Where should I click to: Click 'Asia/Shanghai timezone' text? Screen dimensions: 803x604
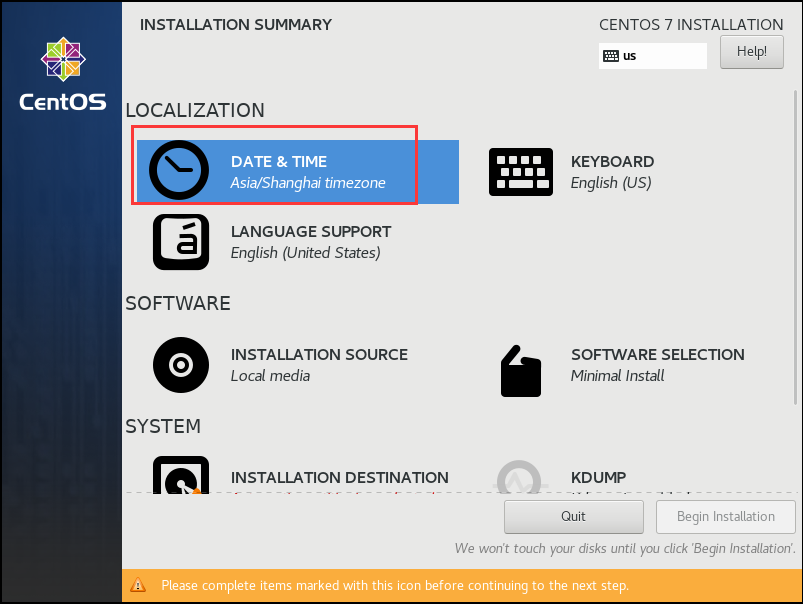308,183
